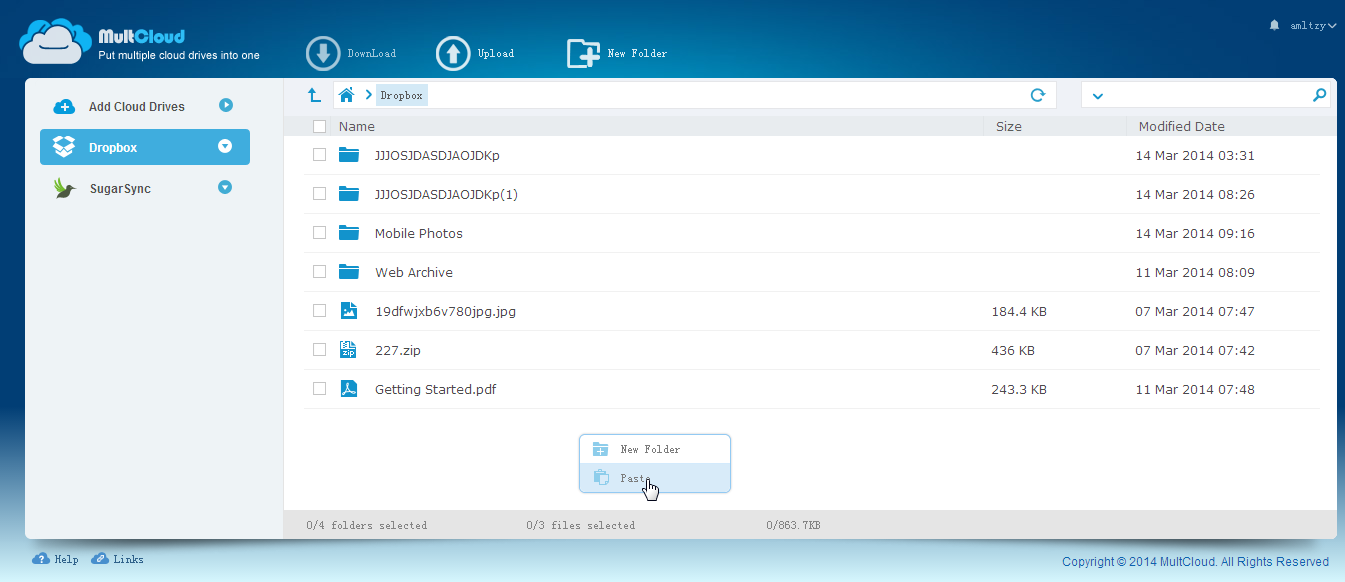The image size is (1345, 582).
Task: Go up one level with arrow icon
Action: 314,95
